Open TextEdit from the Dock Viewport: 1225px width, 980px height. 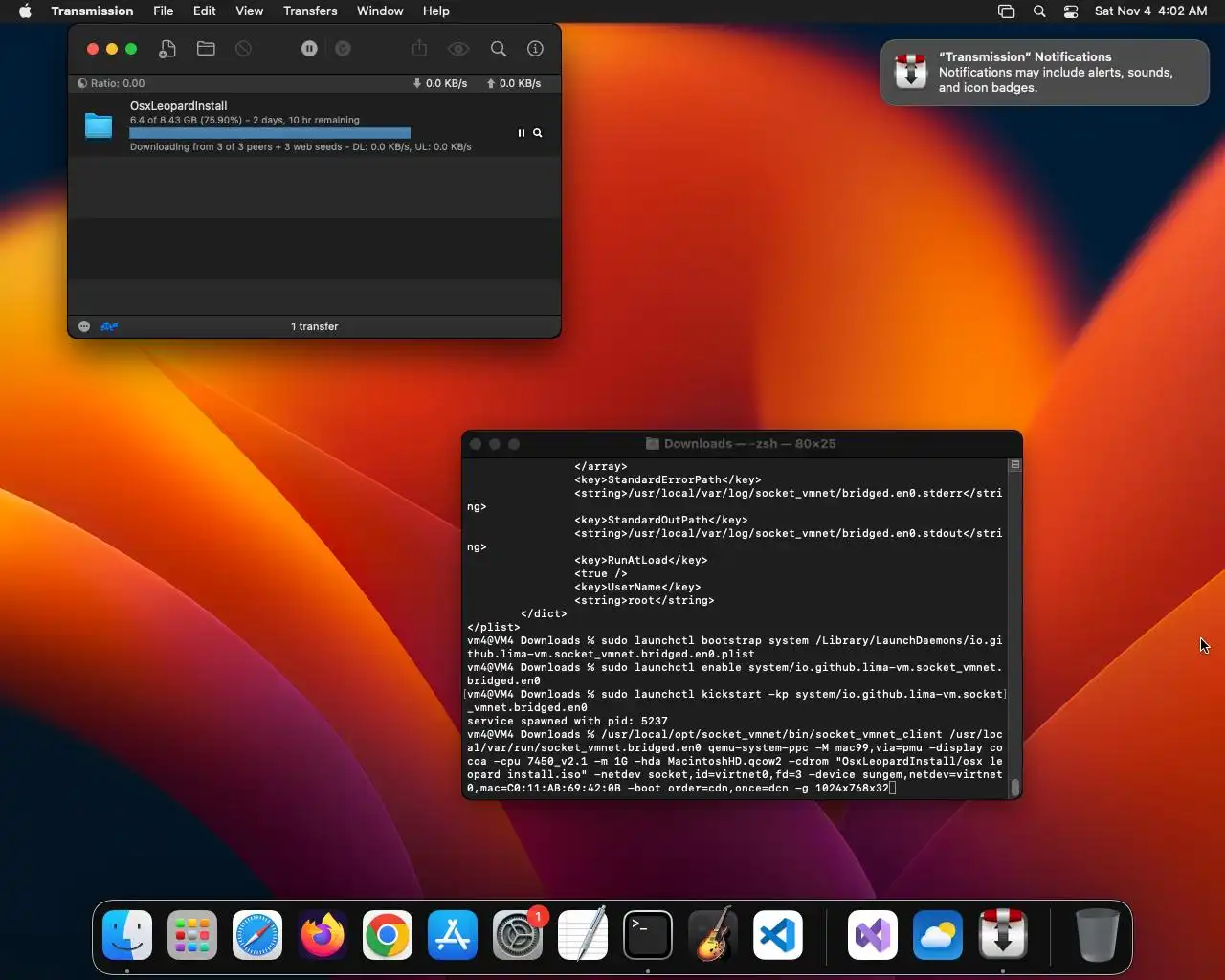coord(583,935)
